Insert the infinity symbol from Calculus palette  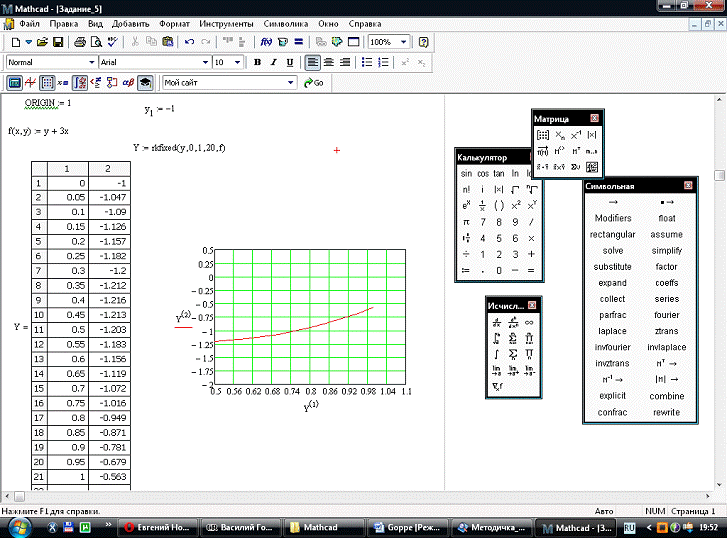coord(529,322)
